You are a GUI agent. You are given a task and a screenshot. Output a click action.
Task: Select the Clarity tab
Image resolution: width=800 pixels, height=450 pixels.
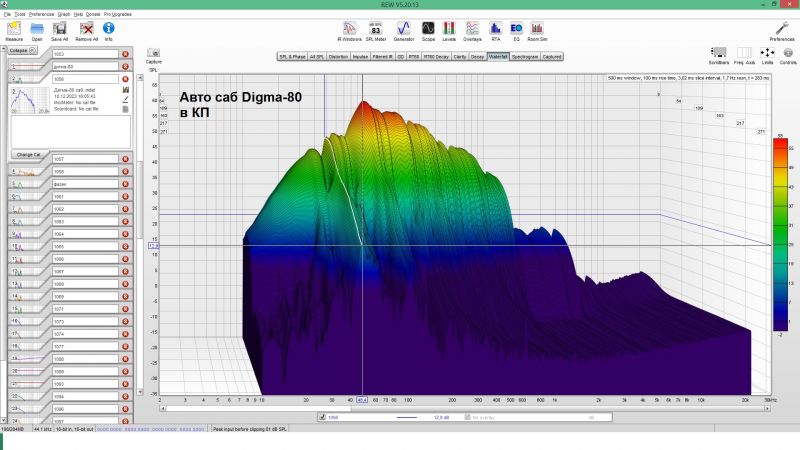(x=460, y=57)
